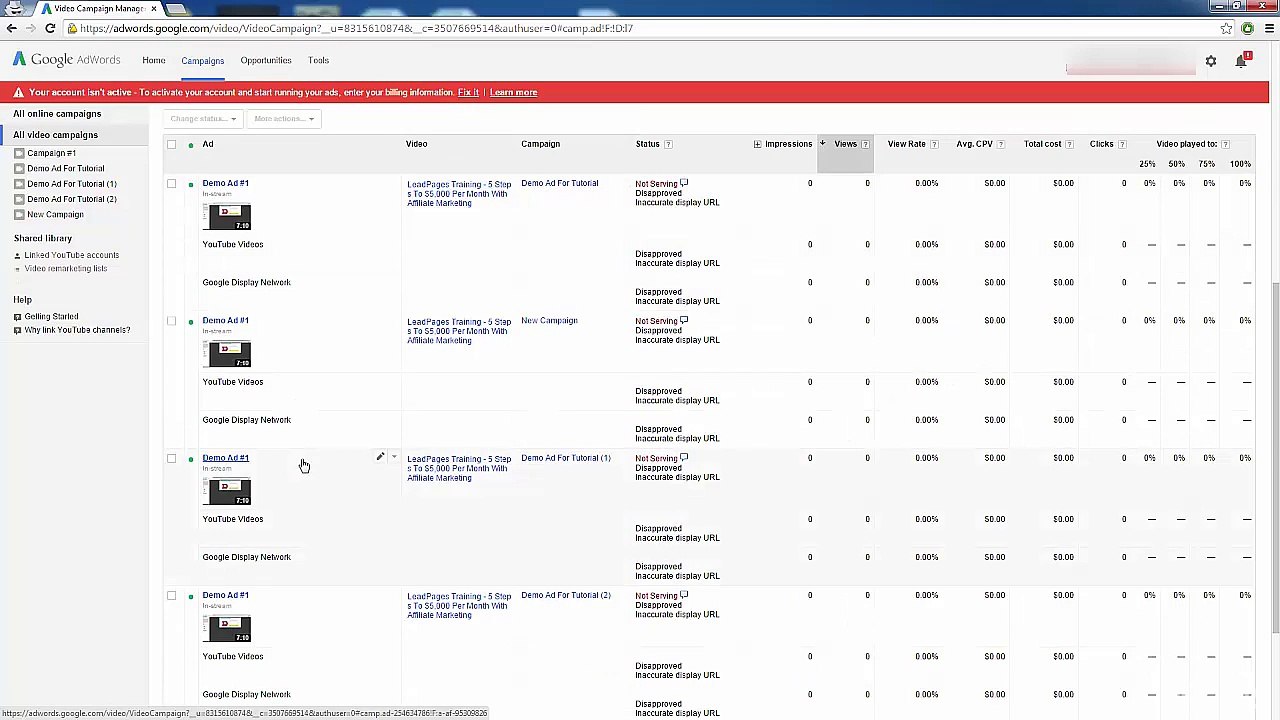The image size is (1280, 720).
Task: Open the Views column help question mark
Action: point(865,144)
